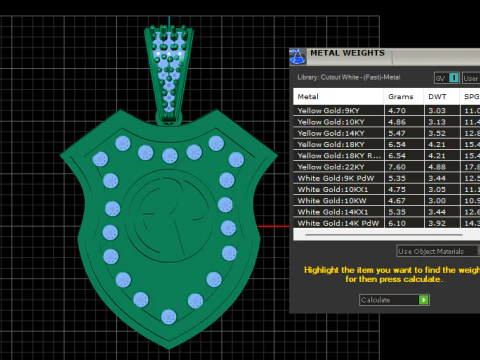This screenshot has width=480, height=360.
Task: Click the 4.88 DWT value
Action: pos(437,167)
